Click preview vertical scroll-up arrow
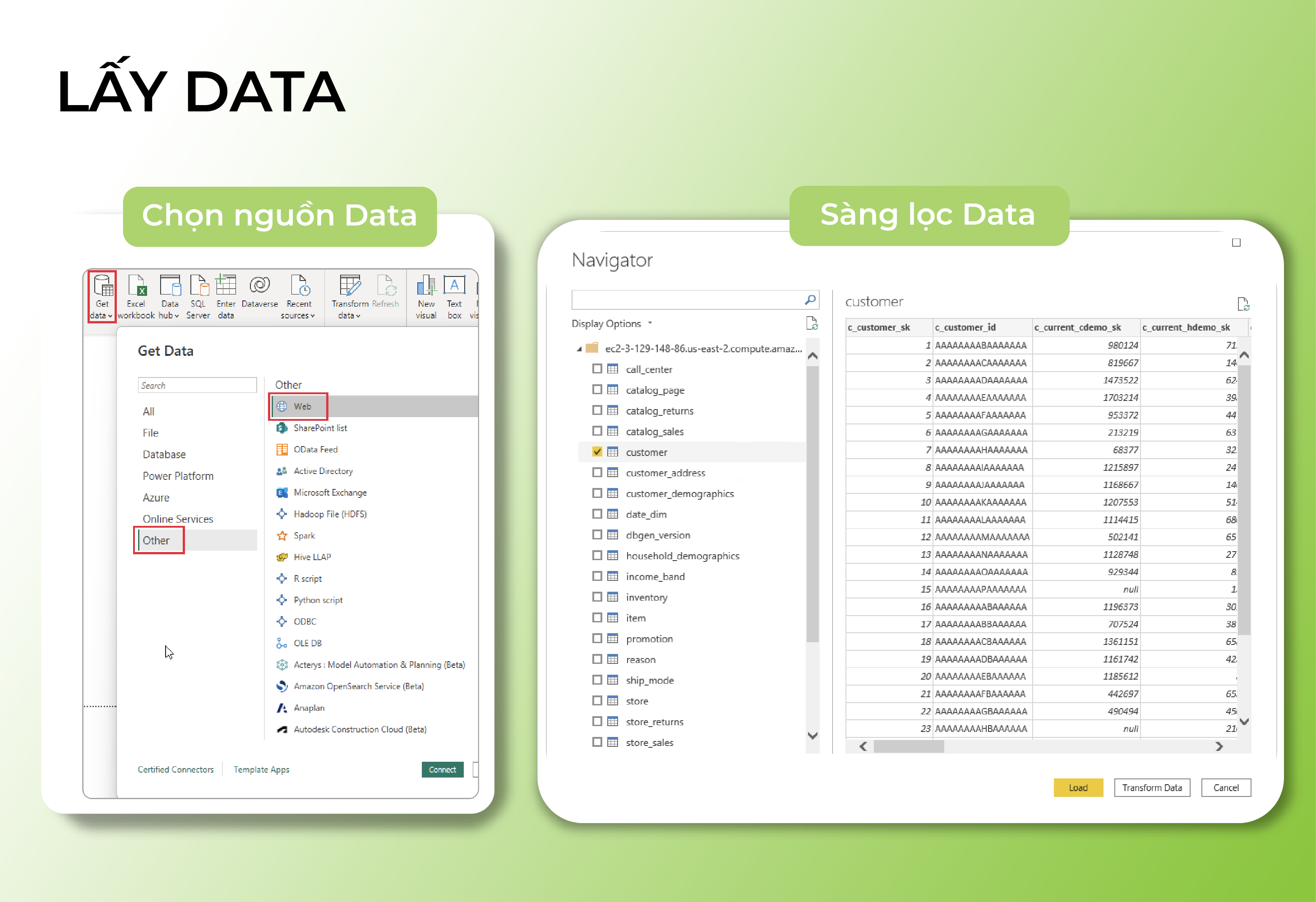The height and width of the screenshot is (902, 1316). (1244, 355)
